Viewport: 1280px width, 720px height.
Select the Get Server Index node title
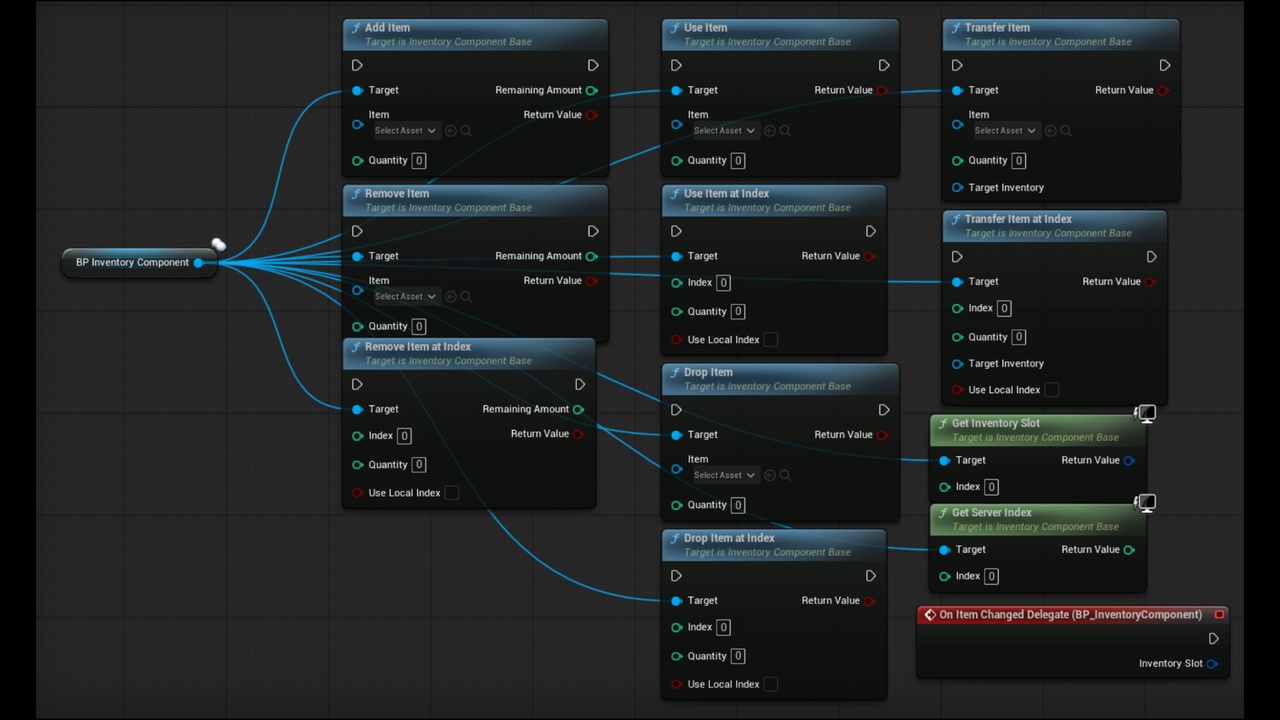(x=992, y=512)
